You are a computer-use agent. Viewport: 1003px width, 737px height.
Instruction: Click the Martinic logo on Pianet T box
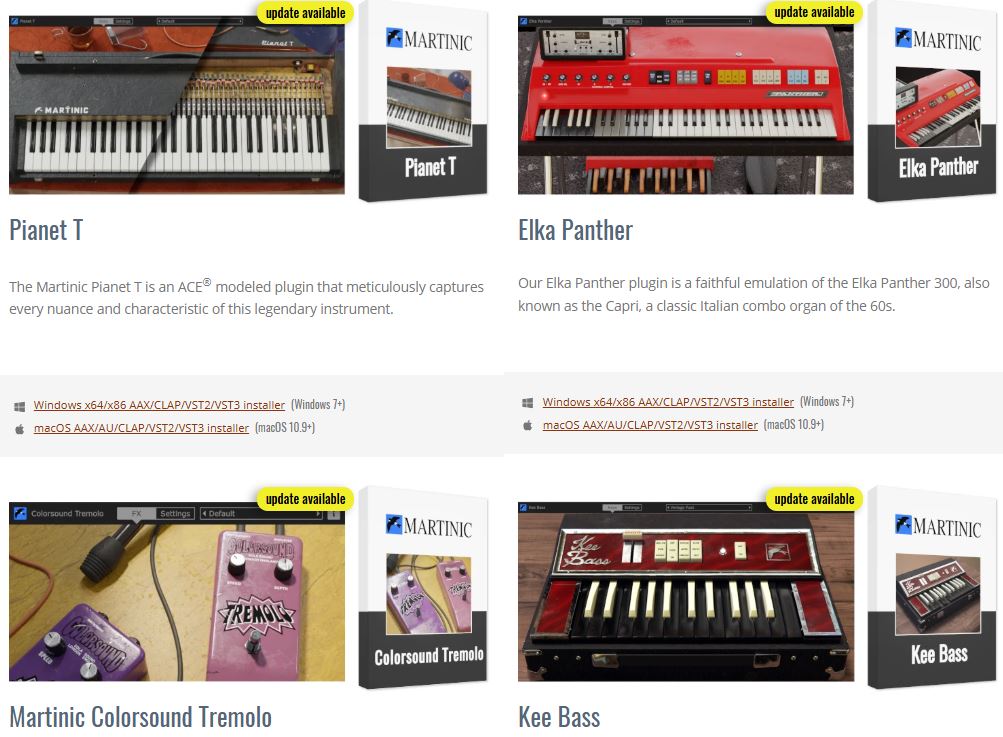(429, 40)
